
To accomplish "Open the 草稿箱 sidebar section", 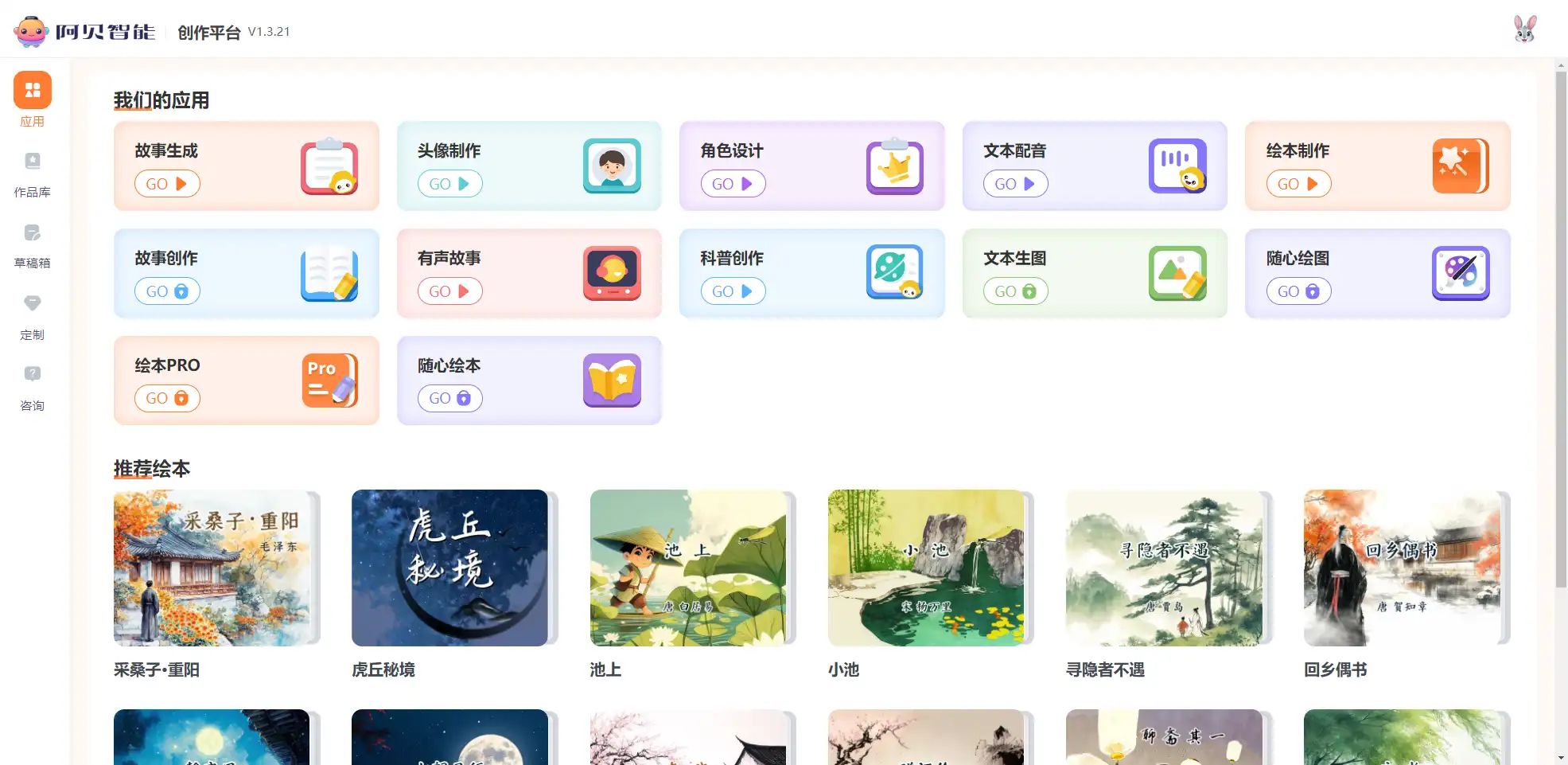I will (33, 245).
